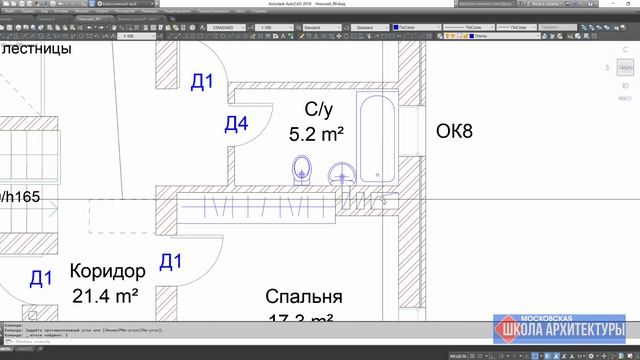The height and width of the screenshot is (360, 640).
Task: Click New icon in Quick Access toolbar
Action: (x=6, y=3)
